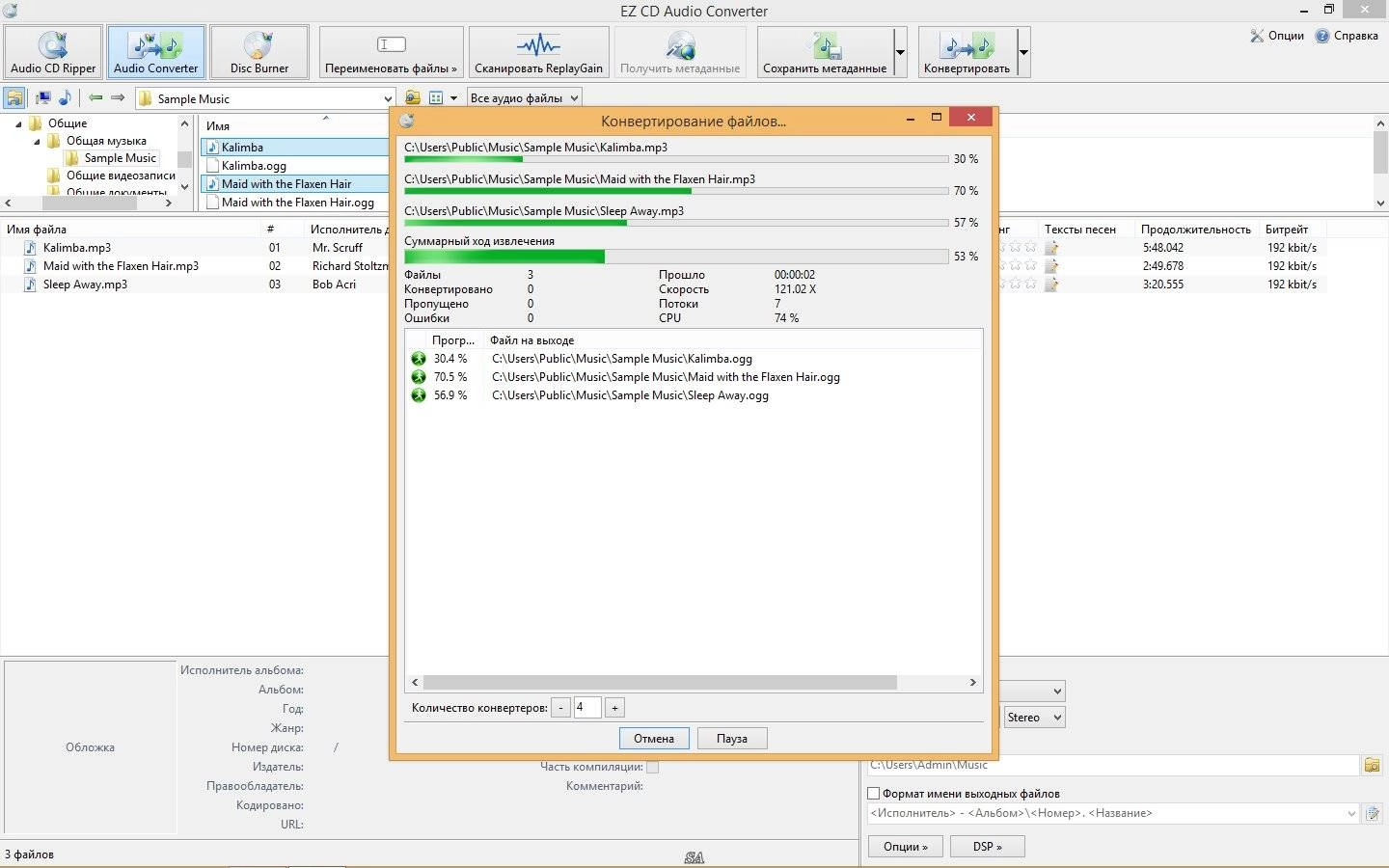Click the status icon for the Flaxen Hair.ogg output
This screenshot has width=1389, height=868.
click(x=419, y=377)
